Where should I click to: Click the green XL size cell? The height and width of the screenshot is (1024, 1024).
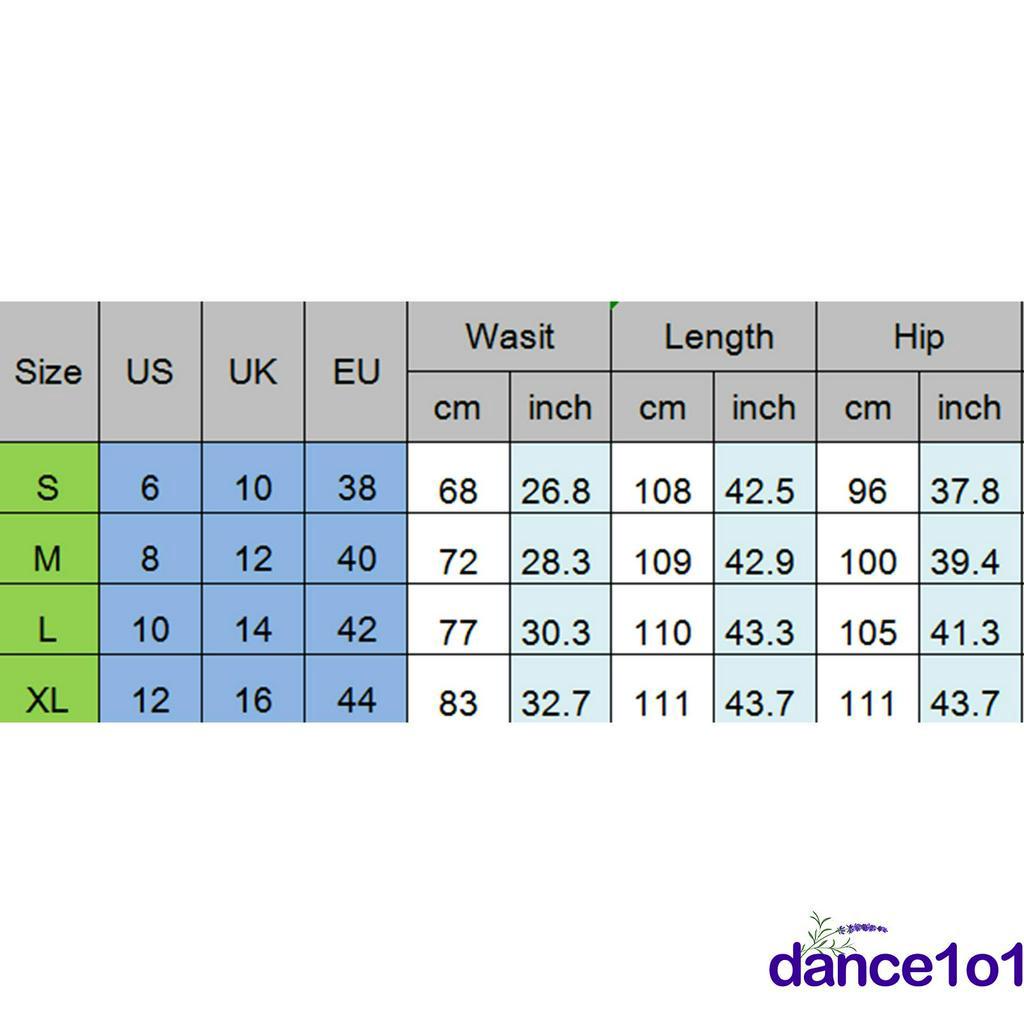(x=48, y=699)
